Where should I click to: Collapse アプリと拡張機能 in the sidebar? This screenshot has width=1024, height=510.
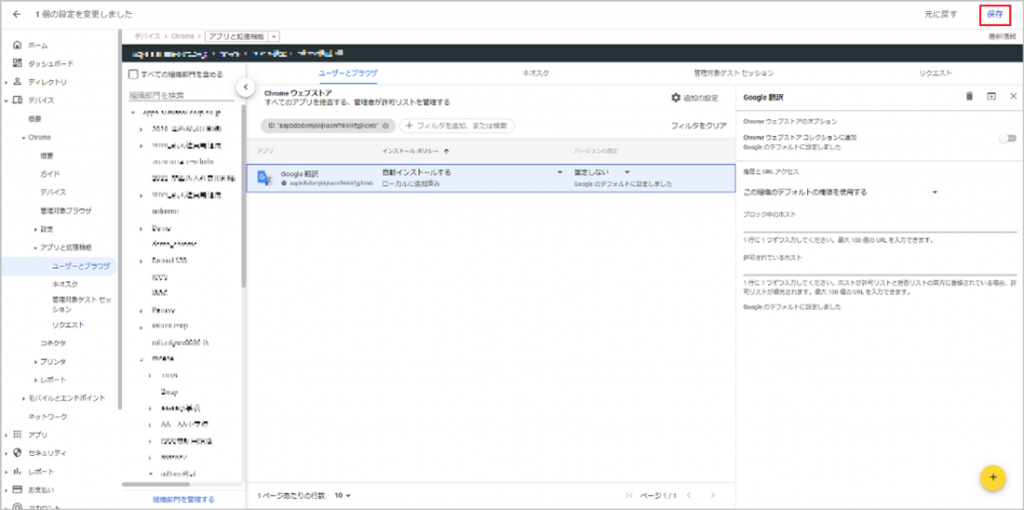click(36, 247)
